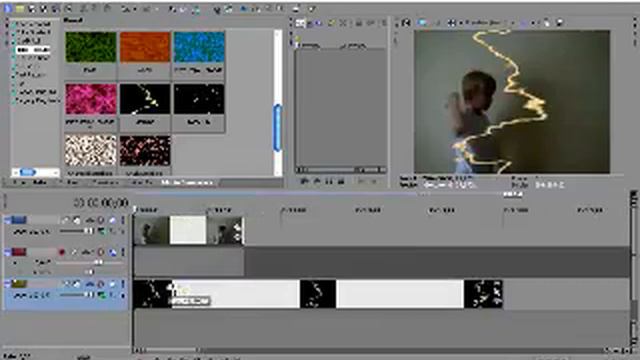Image resolution: width=640 pixels, height=360 pixels.
Task: Select the orange noise texture preset
Action: point(144,47)
